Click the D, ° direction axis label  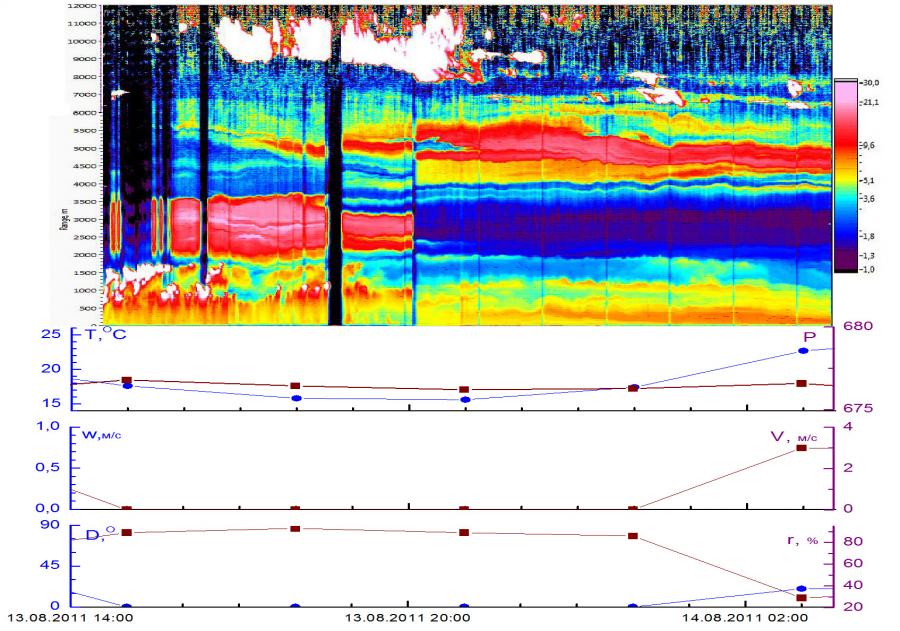click(98, 537)
